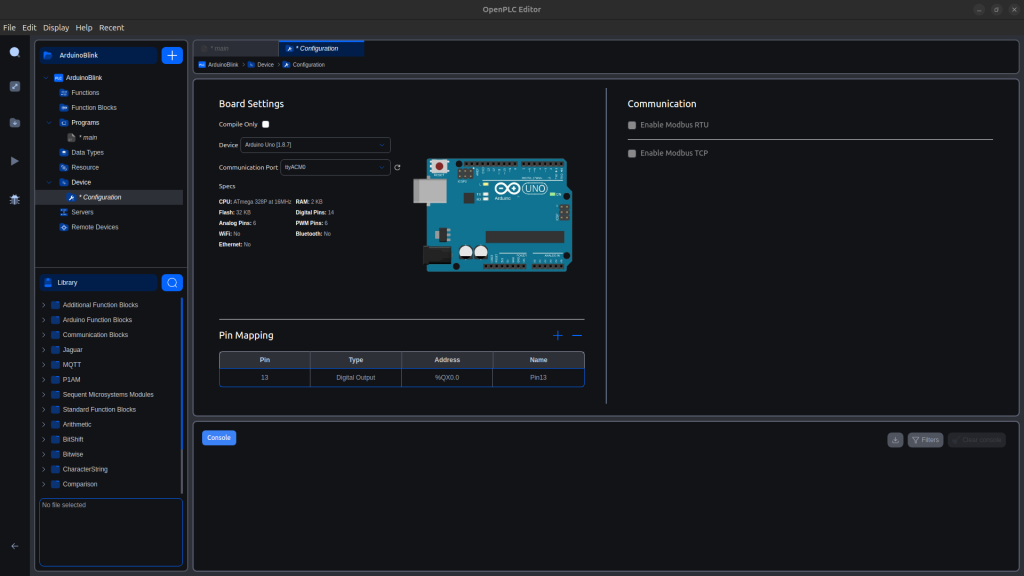The image size is (1024, 576).
Task: Expand the Comparison library
Action: pyautogui.click(x=44, y=485)
